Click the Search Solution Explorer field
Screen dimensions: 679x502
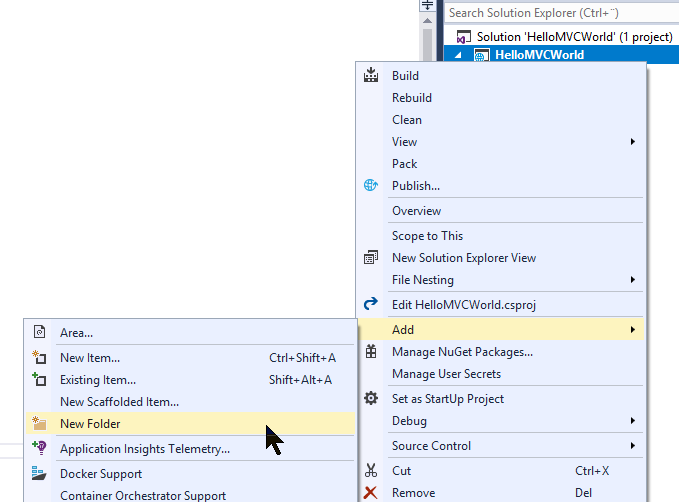562,13
